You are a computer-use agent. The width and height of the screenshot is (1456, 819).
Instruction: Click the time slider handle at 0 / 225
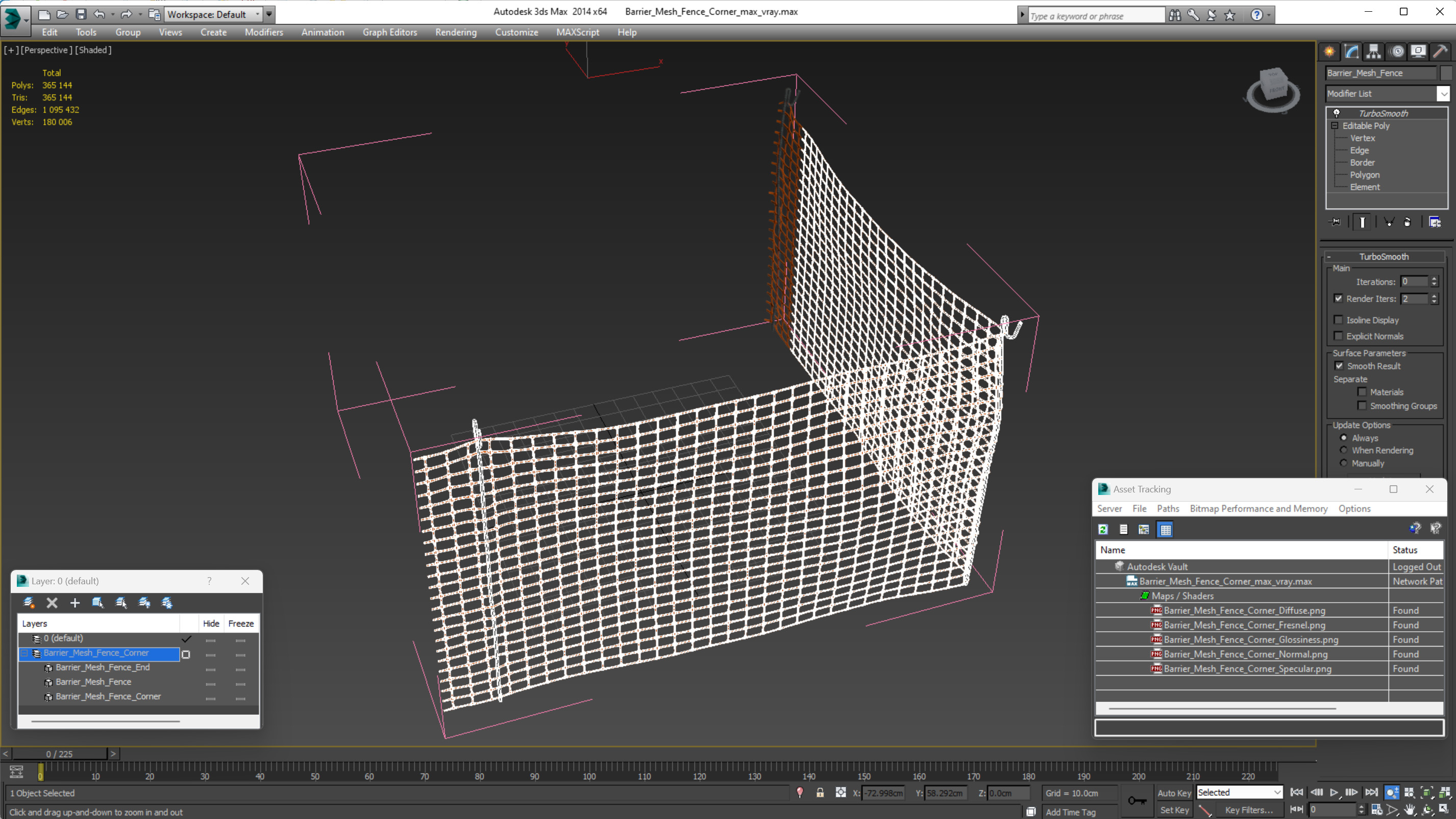59,754
